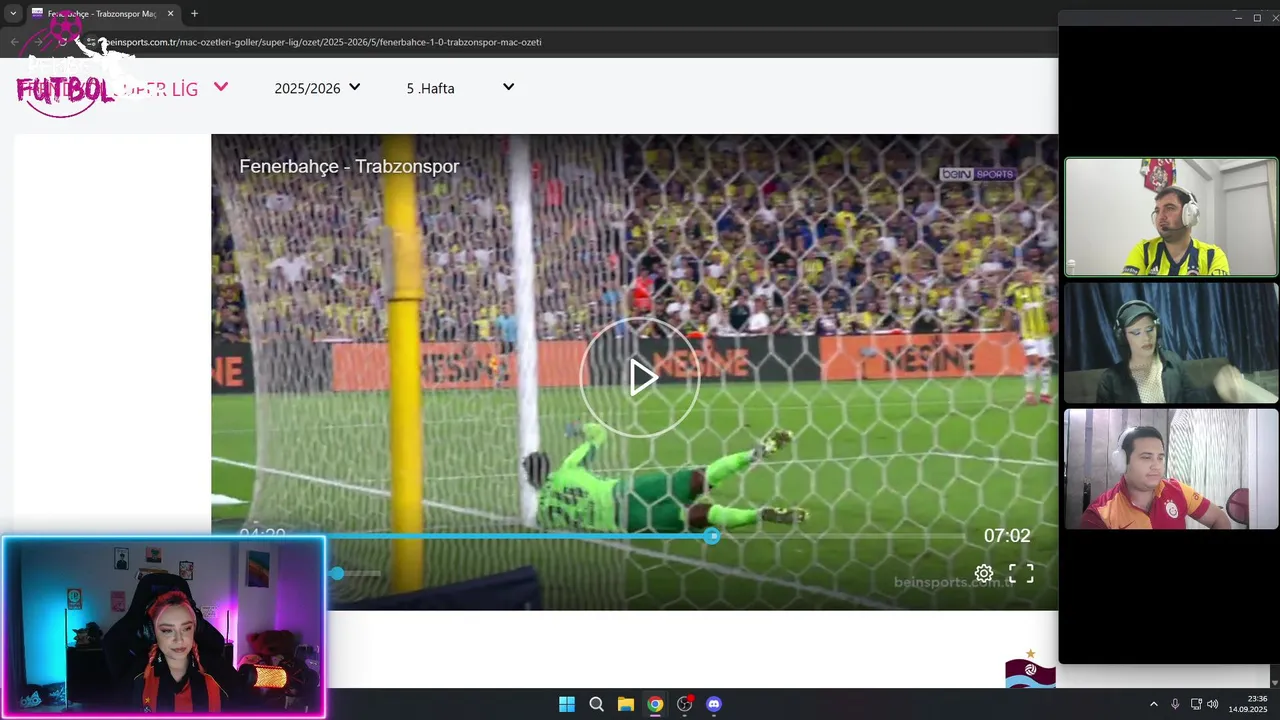Open Chrome tab search dropdown arrow
The image size is (1280, 720).
pos(13,14)
